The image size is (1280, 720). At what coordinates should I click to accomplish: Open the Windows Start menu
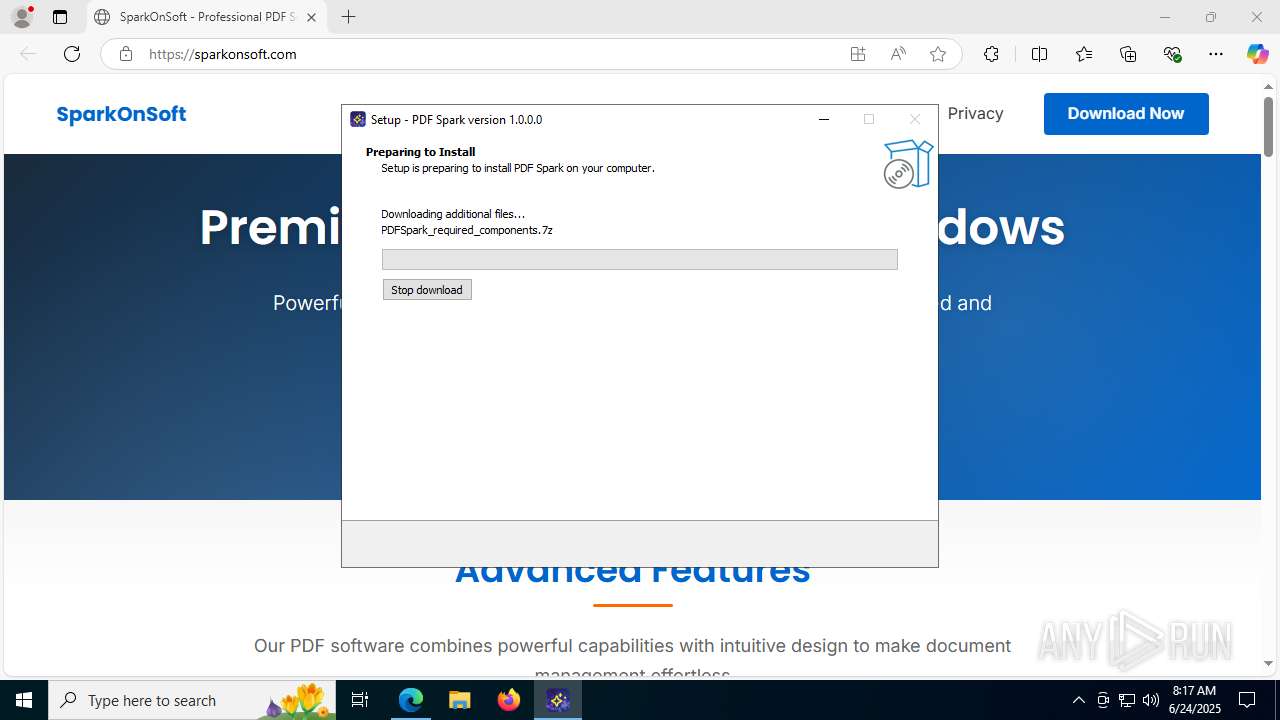24,700
